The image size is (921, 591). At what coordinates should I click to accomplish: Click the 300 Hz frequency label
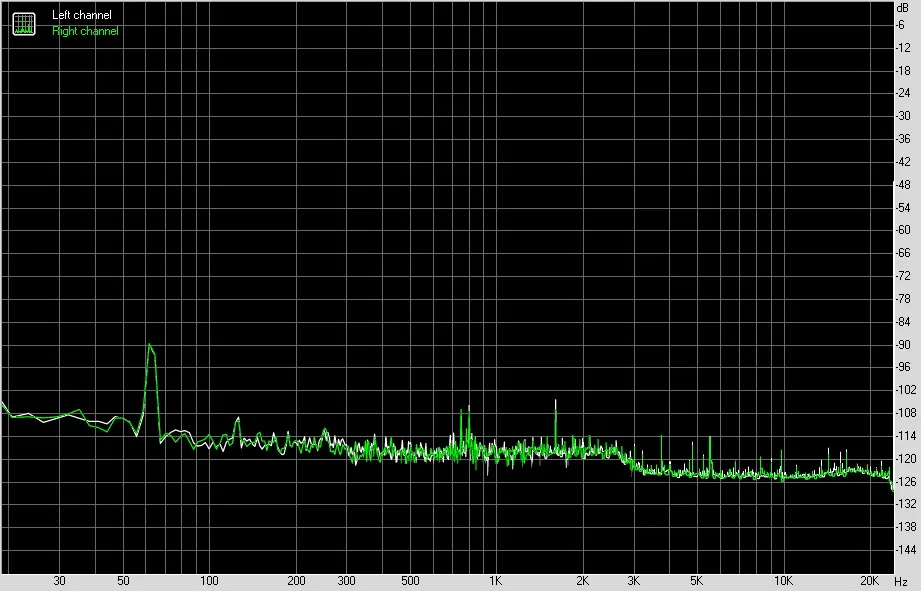[x=347, y=581]
